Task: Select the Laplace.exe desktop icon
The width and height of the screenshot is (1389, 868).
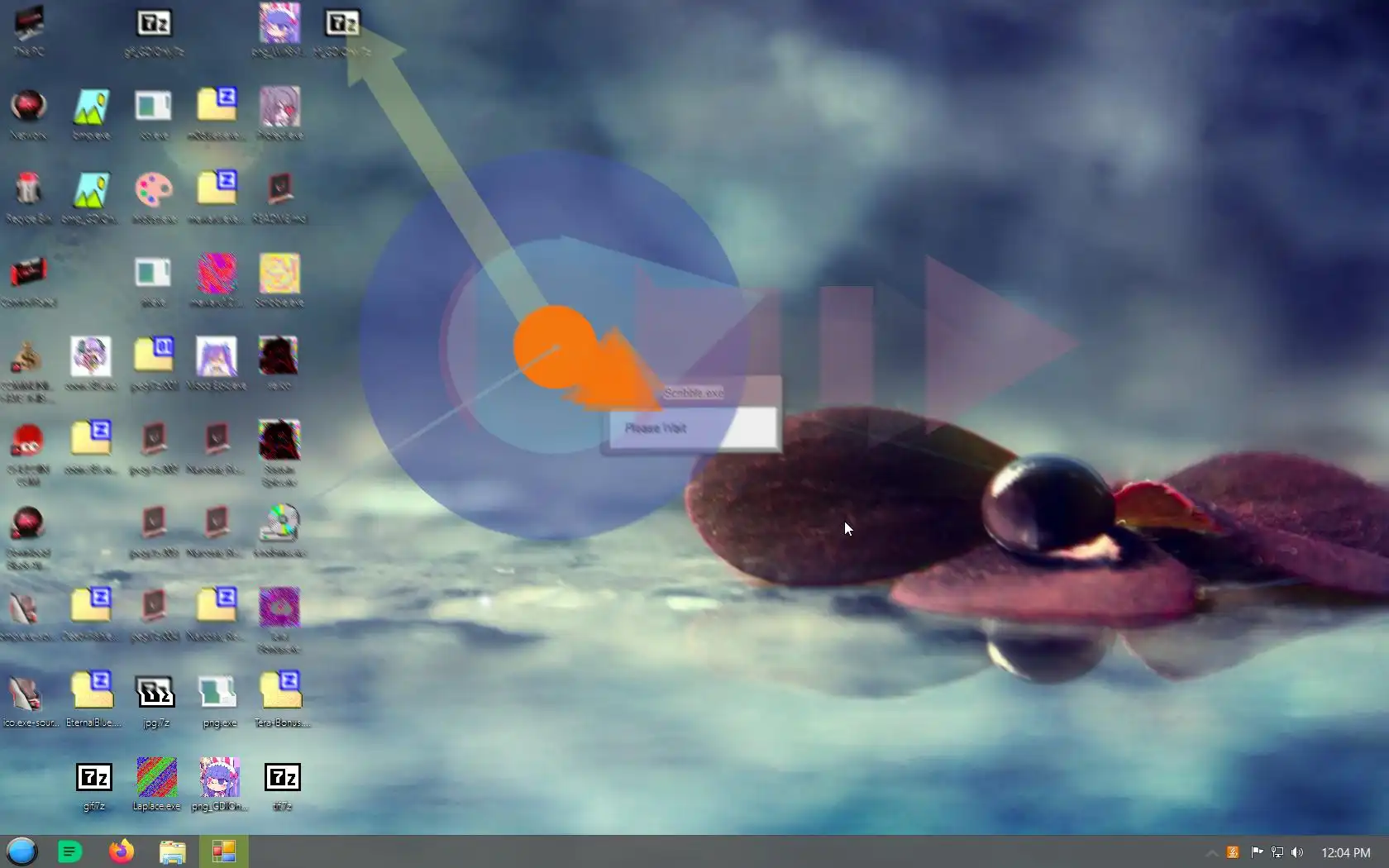Action: (156, 785)
